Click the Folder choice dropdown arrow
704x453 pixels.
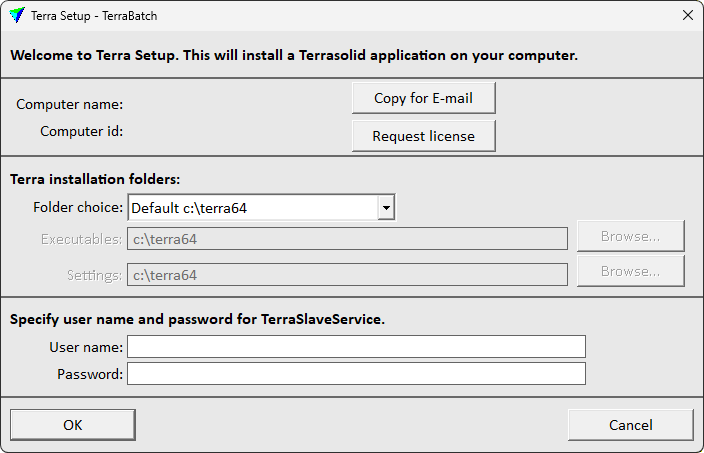pyautogui.click(x=386, y=207)
